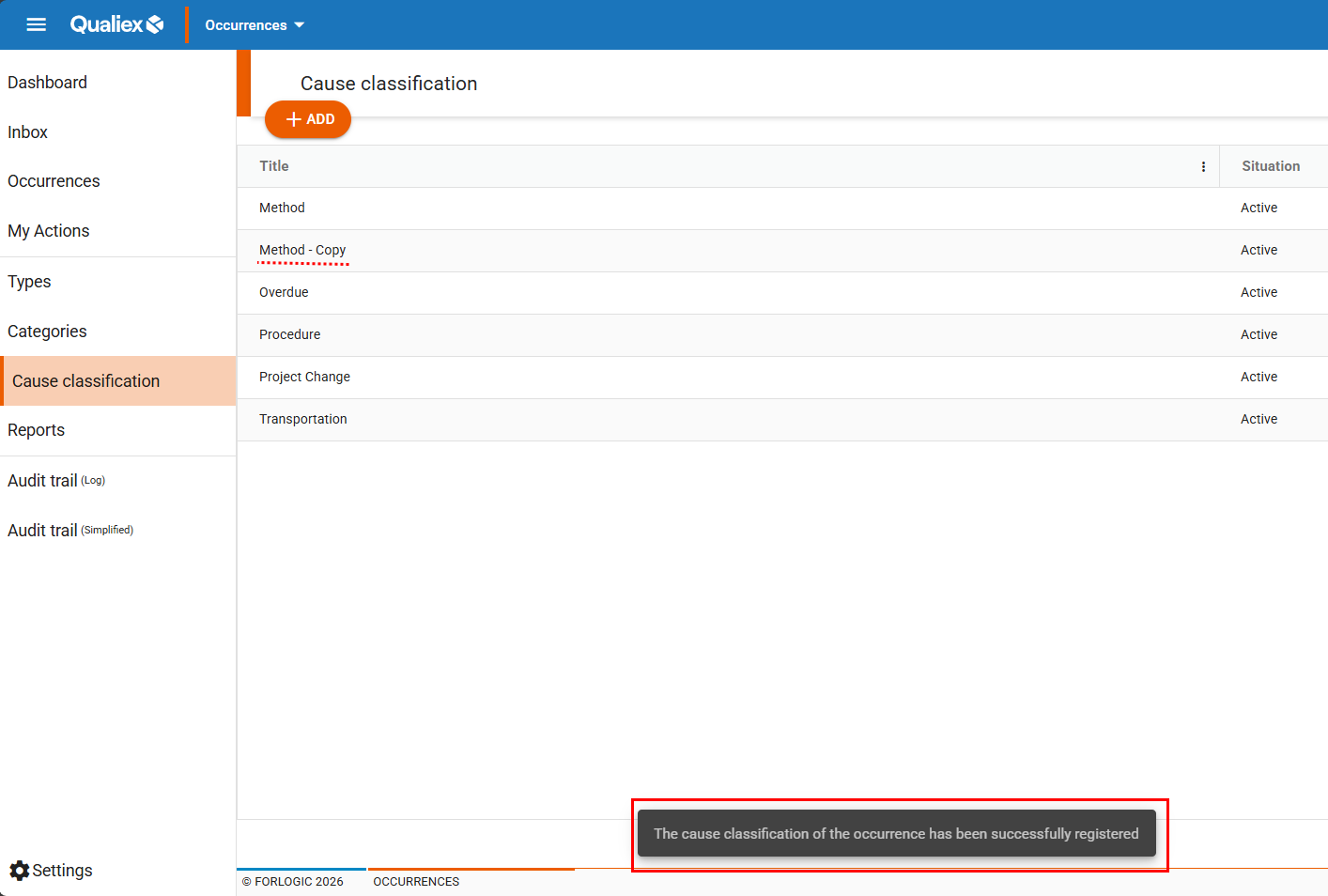This screenshot has height=896, width=1328.
Task: Sort by the Situation column header
Action: pos(1270,166)
